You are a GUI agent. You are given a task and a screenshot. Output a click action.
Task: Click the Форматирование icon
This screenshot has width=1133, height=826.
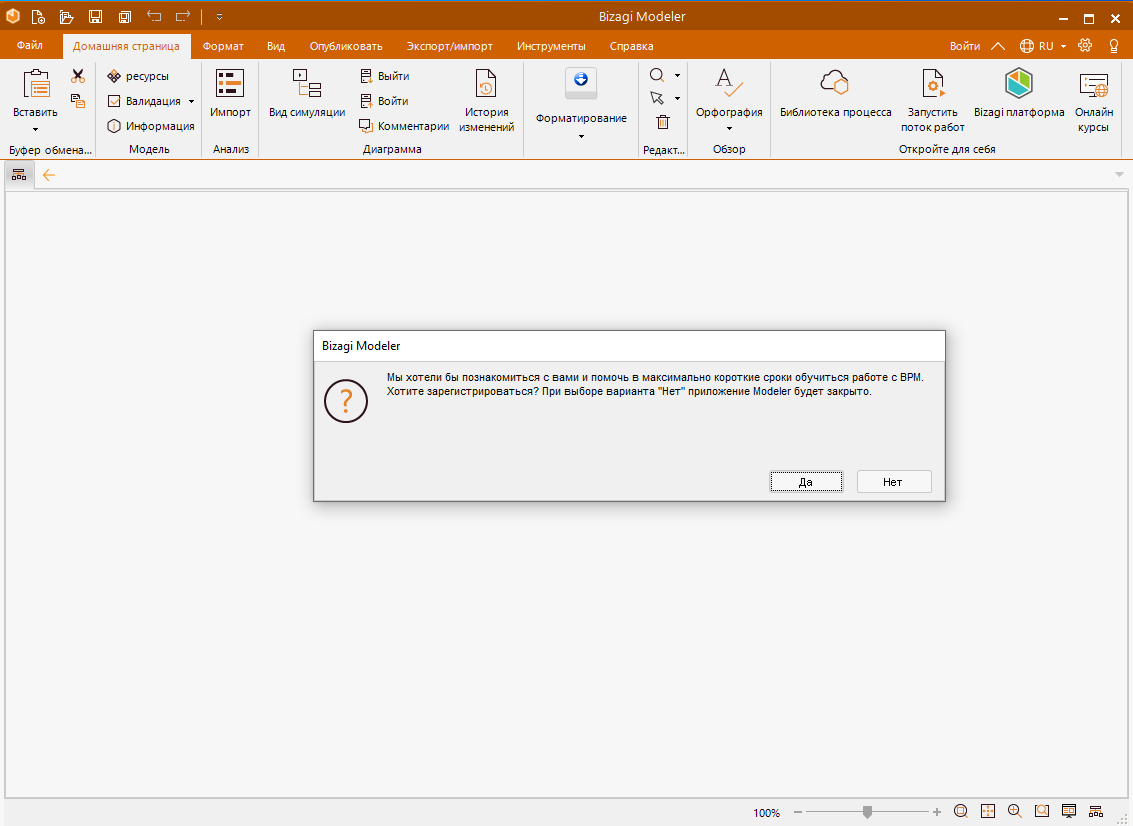[x=581, y=83]
